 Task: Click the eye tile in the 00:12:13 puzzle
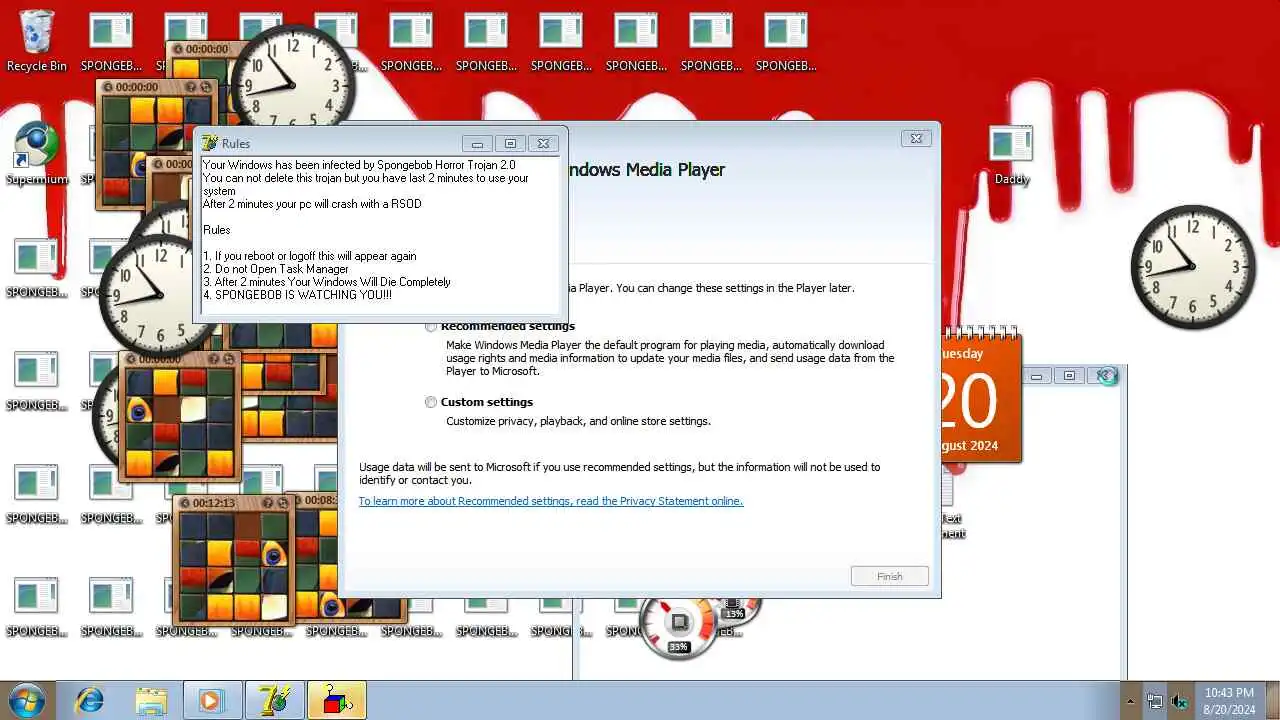(274, 554)
